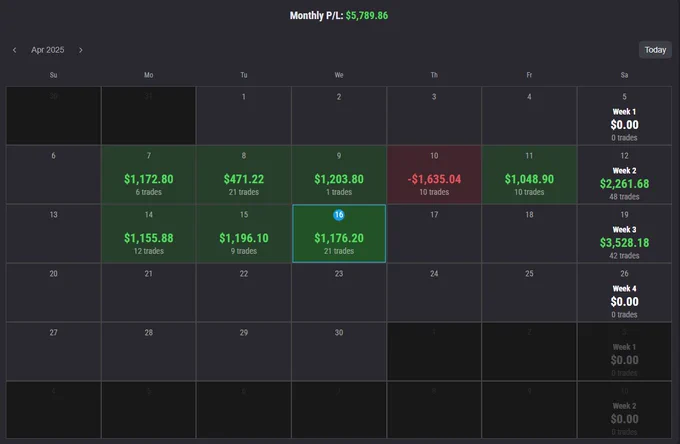This screenshot has width=680, height=444.
Task: Open Week 2 summary showing $2,261.68
Action: (624, 174)
